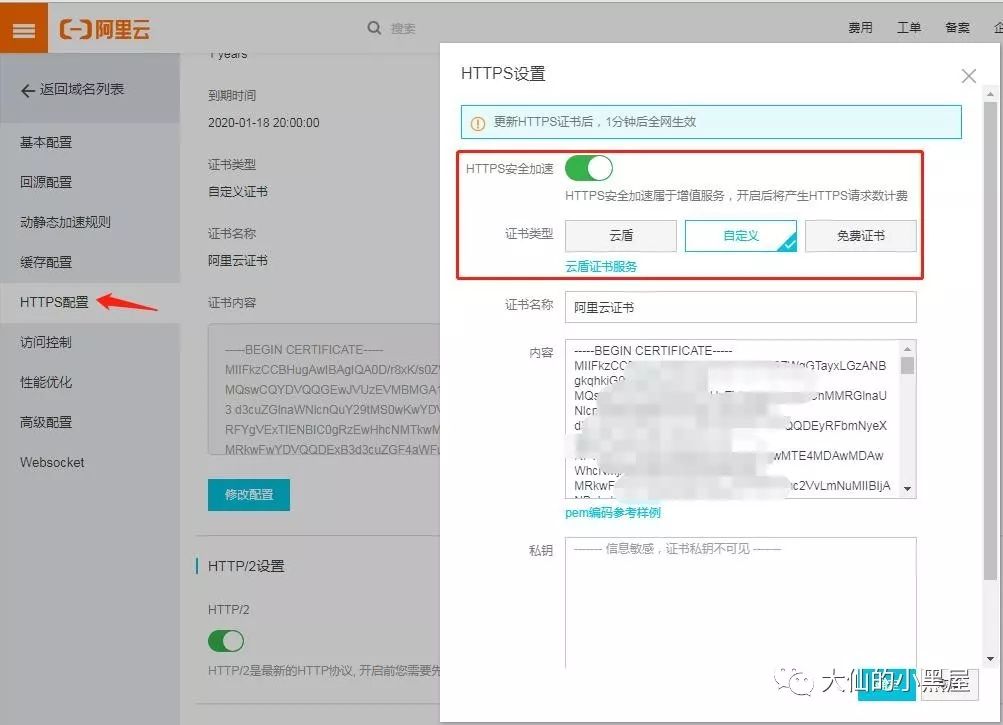Open 性能优化 in sidebar
Viewport: 1003px width, 725px height.
(x=46, y=383)
